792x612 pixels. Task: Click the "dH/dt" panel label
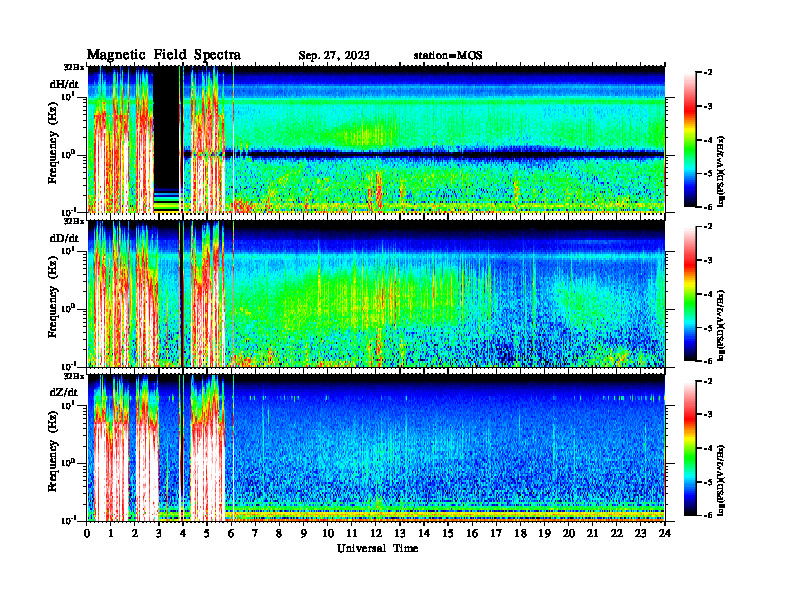pos(64,84)
